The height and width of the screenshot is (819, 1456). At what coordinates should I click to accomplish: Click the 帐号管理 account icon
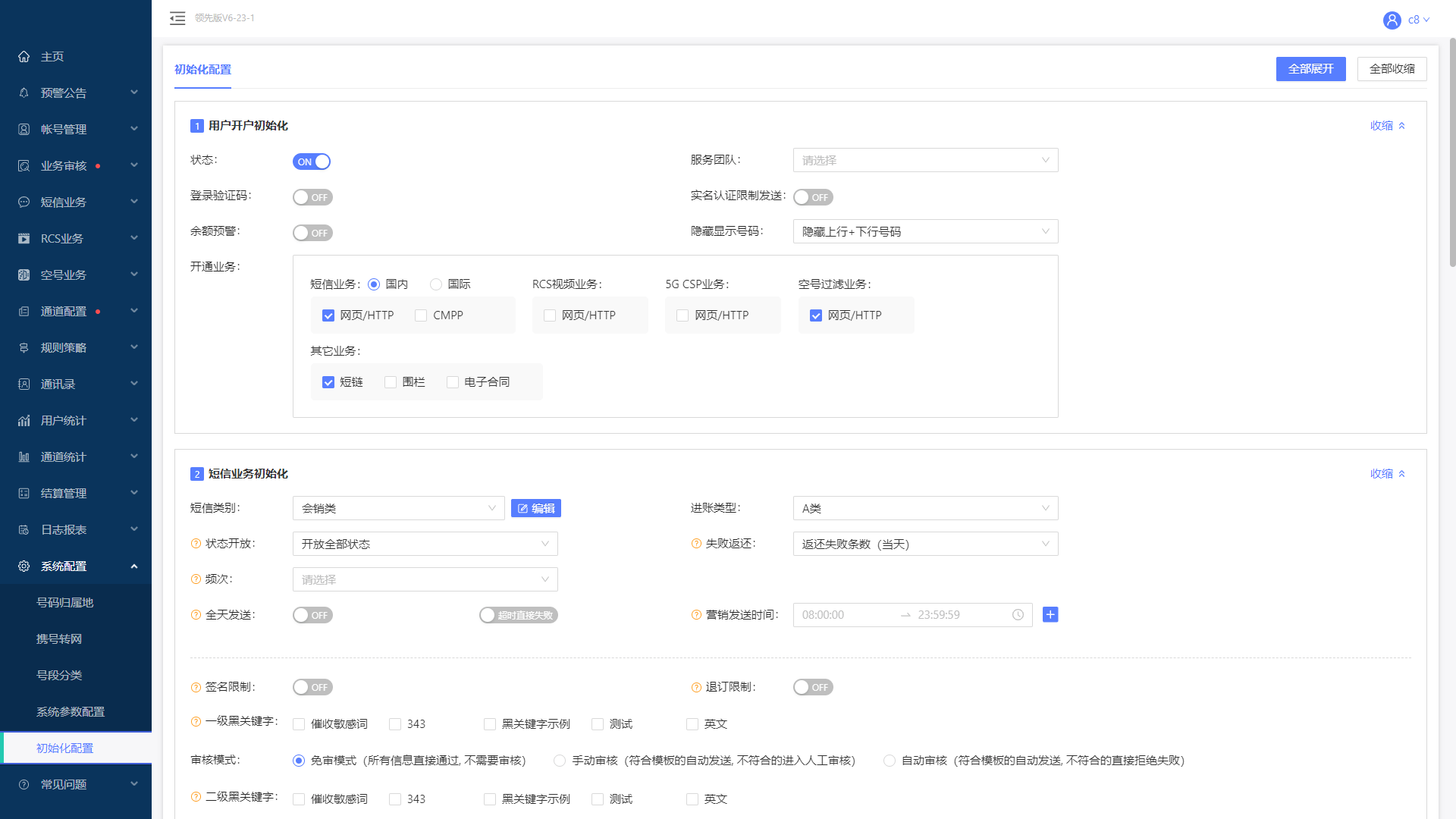pos(24,130)
